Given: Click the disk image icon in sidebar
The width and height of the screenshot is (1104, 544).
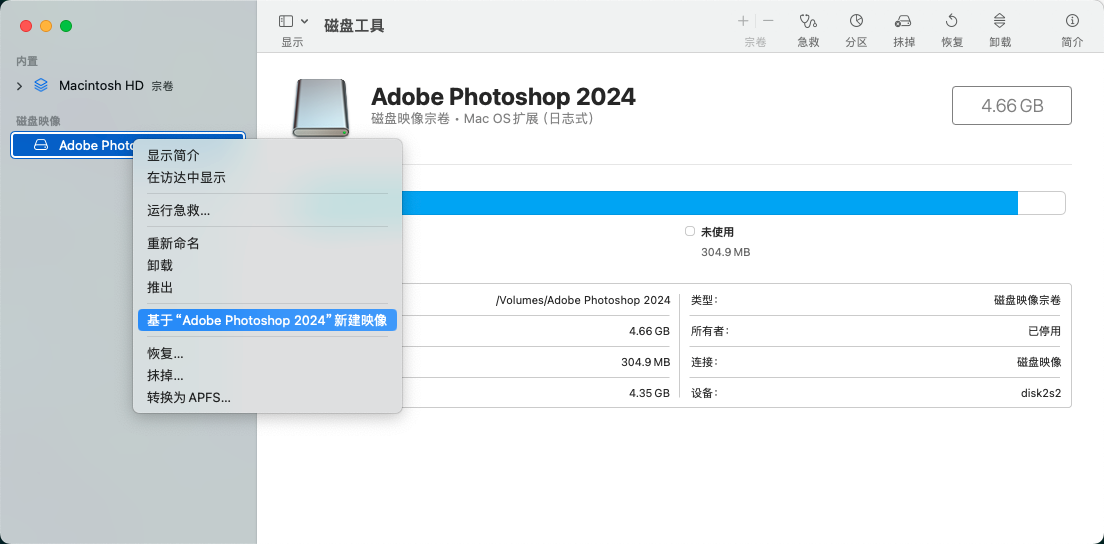Looking at the screenshot, I should (x=42, y=145).
